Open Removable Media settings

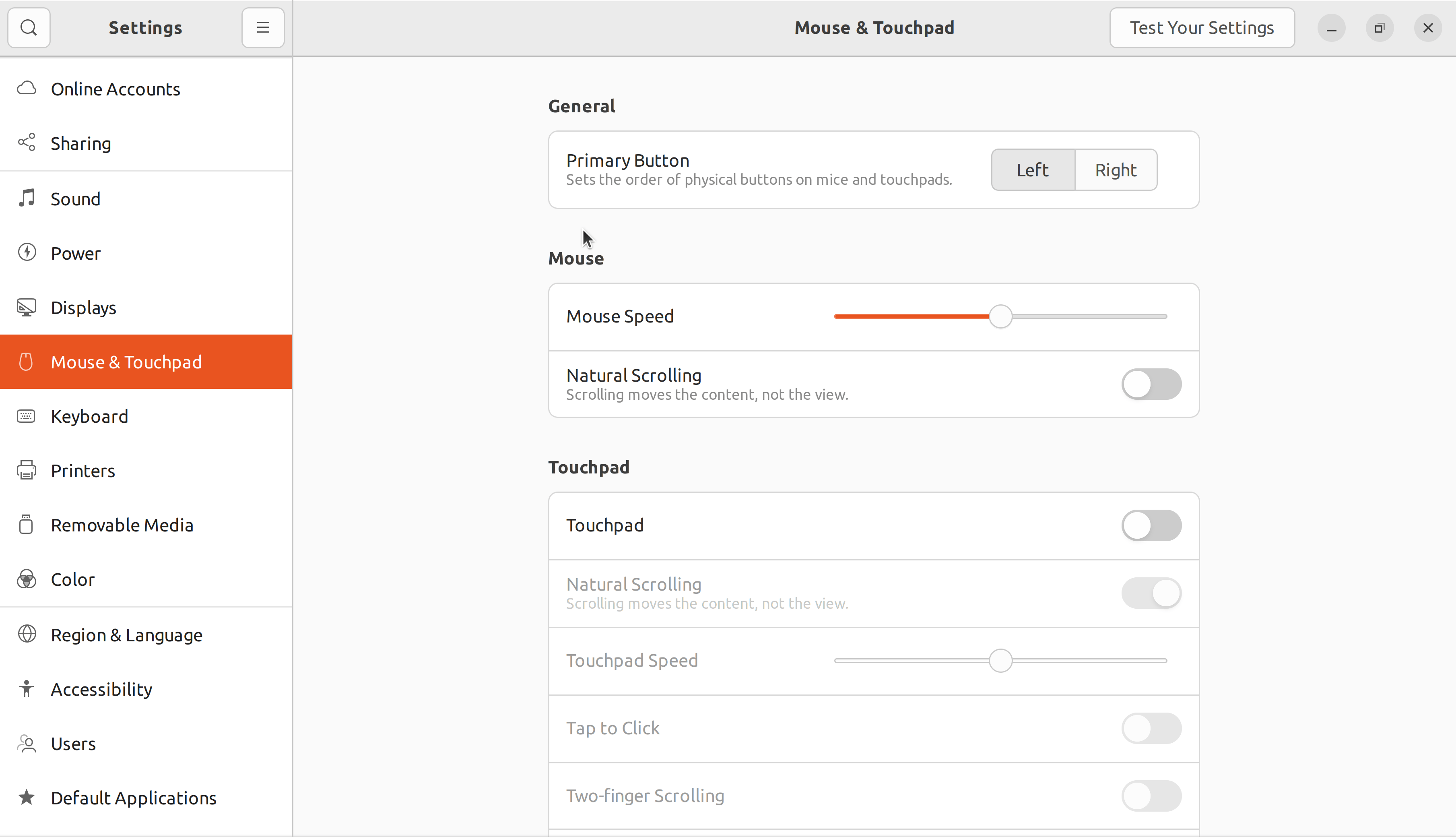(122, 524)
